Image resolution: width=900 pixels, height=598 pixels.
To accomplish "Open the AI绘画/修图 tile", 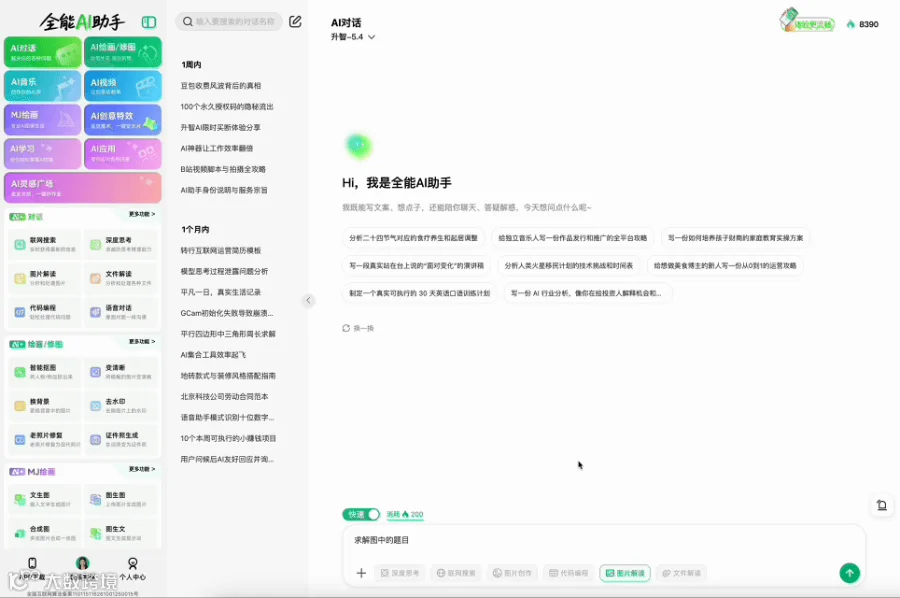I will pos(123,52).
